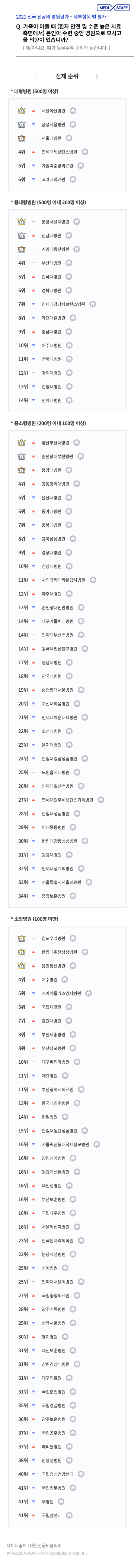
Task: Go to the previous ranking with the left chevron
Action: pyautogui.click(x=37, y=76)
